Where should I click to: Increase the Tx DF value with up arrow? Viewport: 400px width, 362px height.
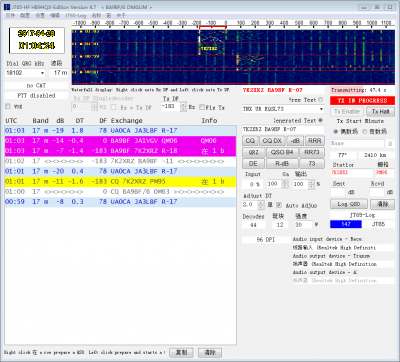point(183,105)
